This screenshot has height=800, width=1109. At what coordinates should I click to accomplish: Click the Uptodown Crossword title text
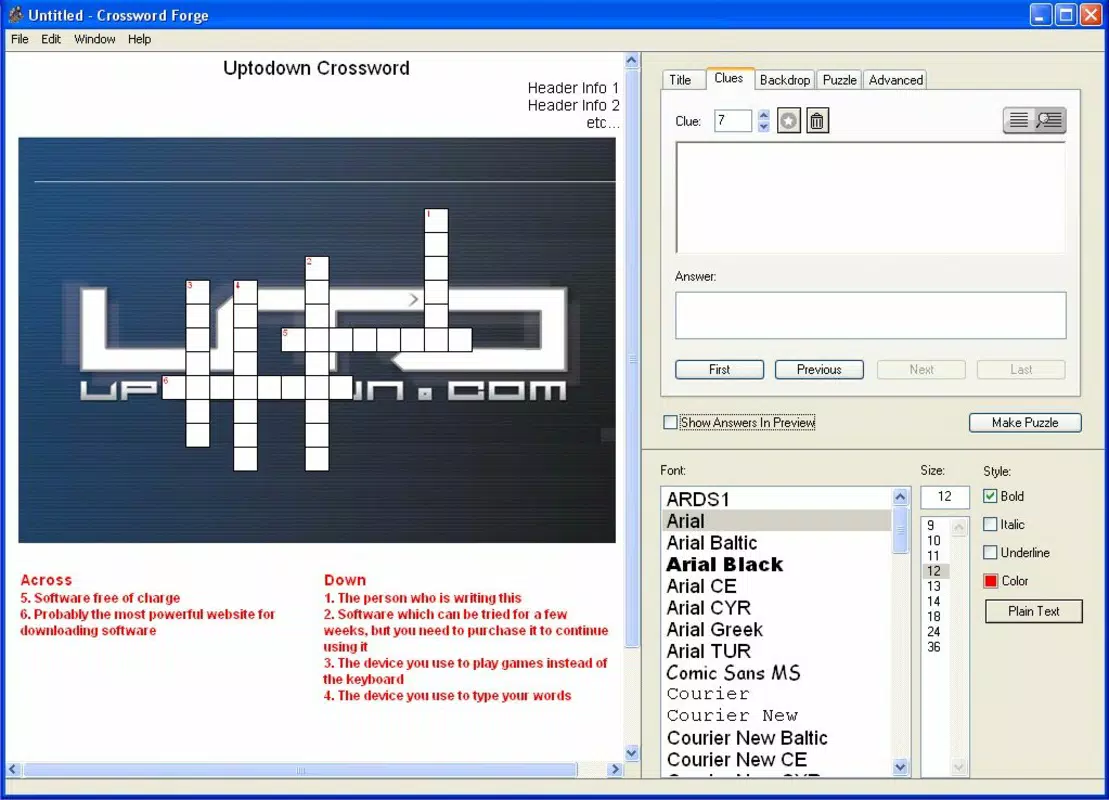316,68
